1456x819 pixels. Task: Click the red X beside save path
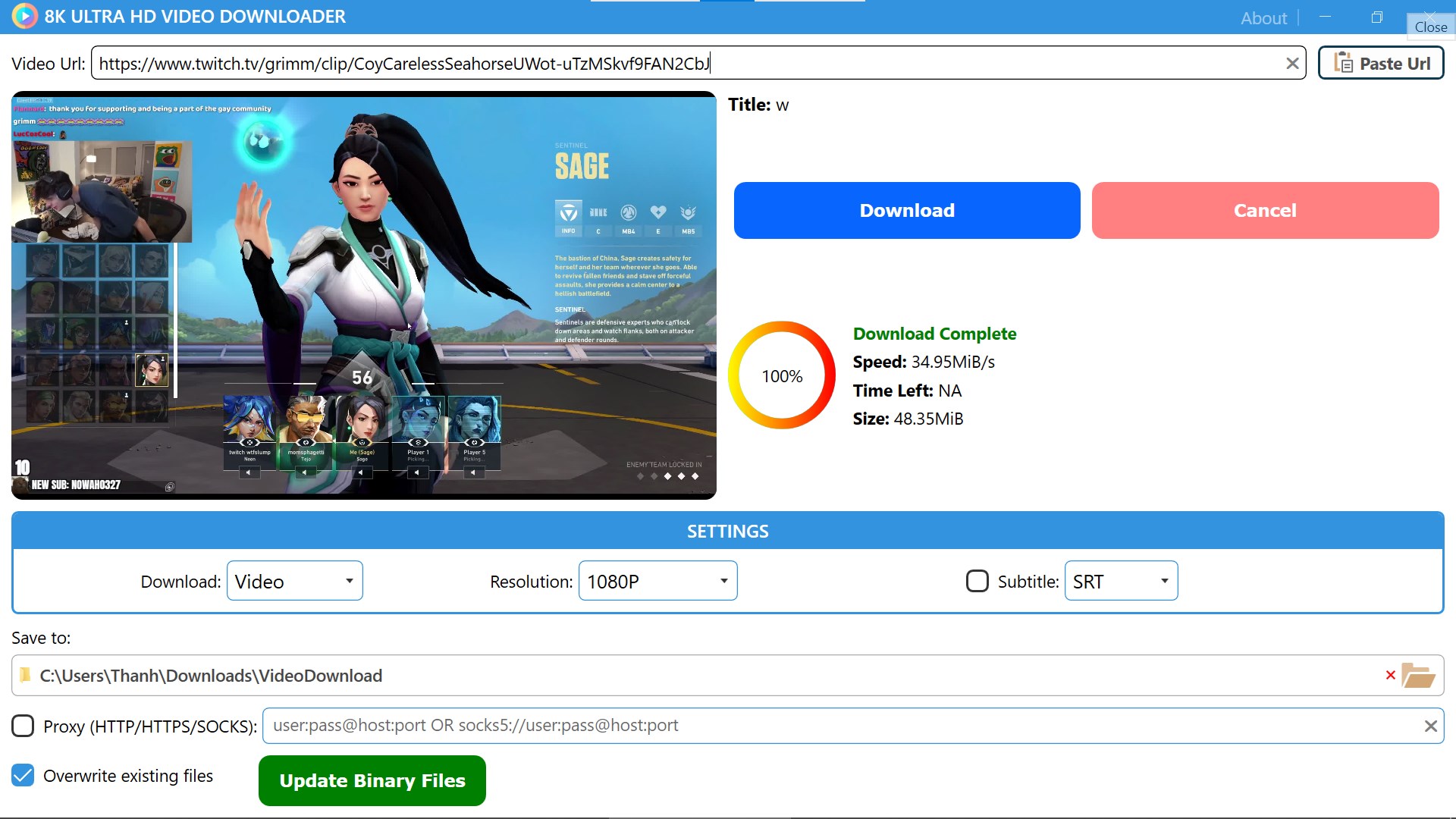coord(1390,675)
